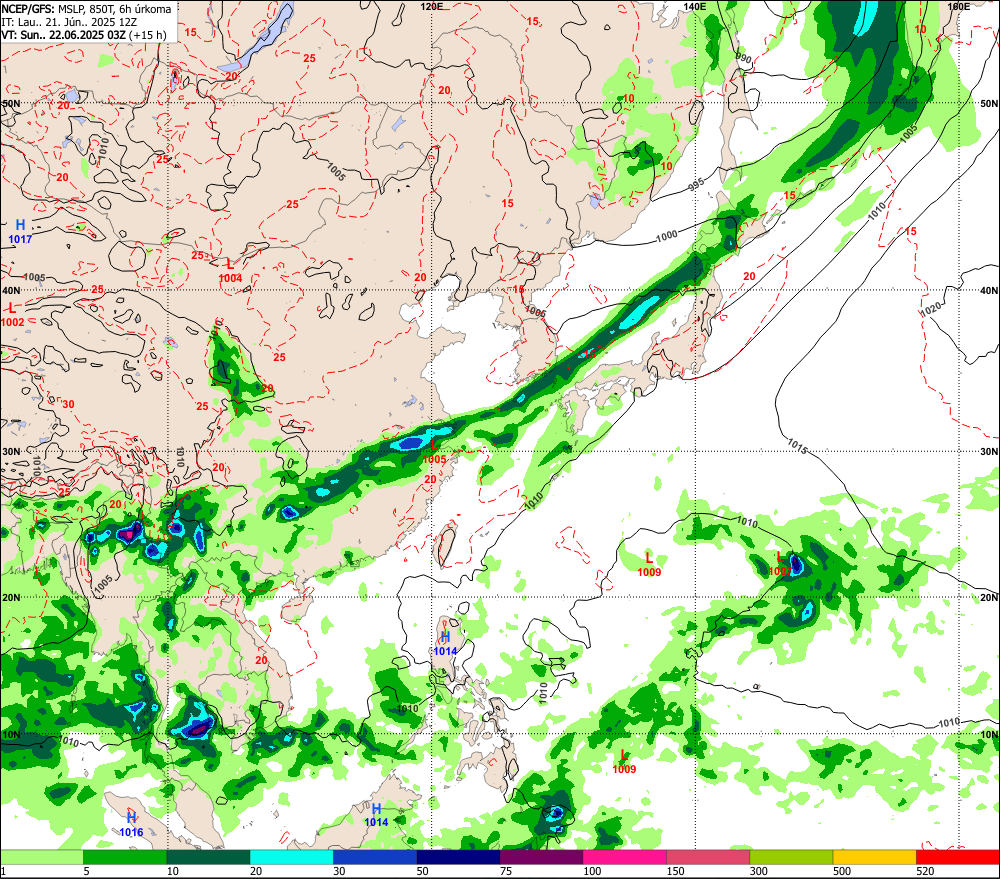
Task: Click the NCEP/GFS: MSLP, 850T title line
Action: coord(86,8)
